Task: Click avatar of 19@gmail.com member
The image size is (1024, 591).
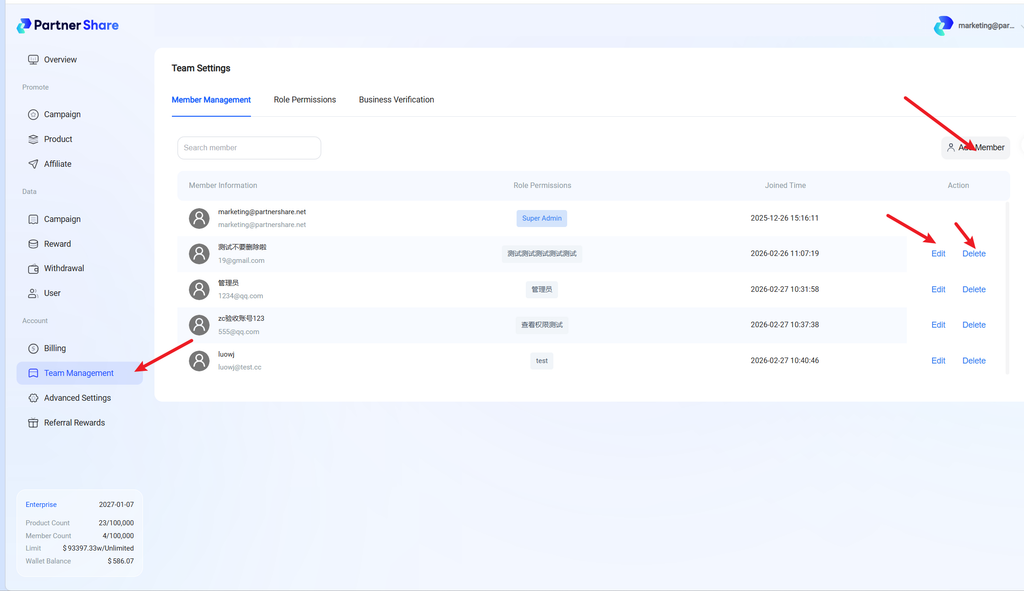Action: 199,253
